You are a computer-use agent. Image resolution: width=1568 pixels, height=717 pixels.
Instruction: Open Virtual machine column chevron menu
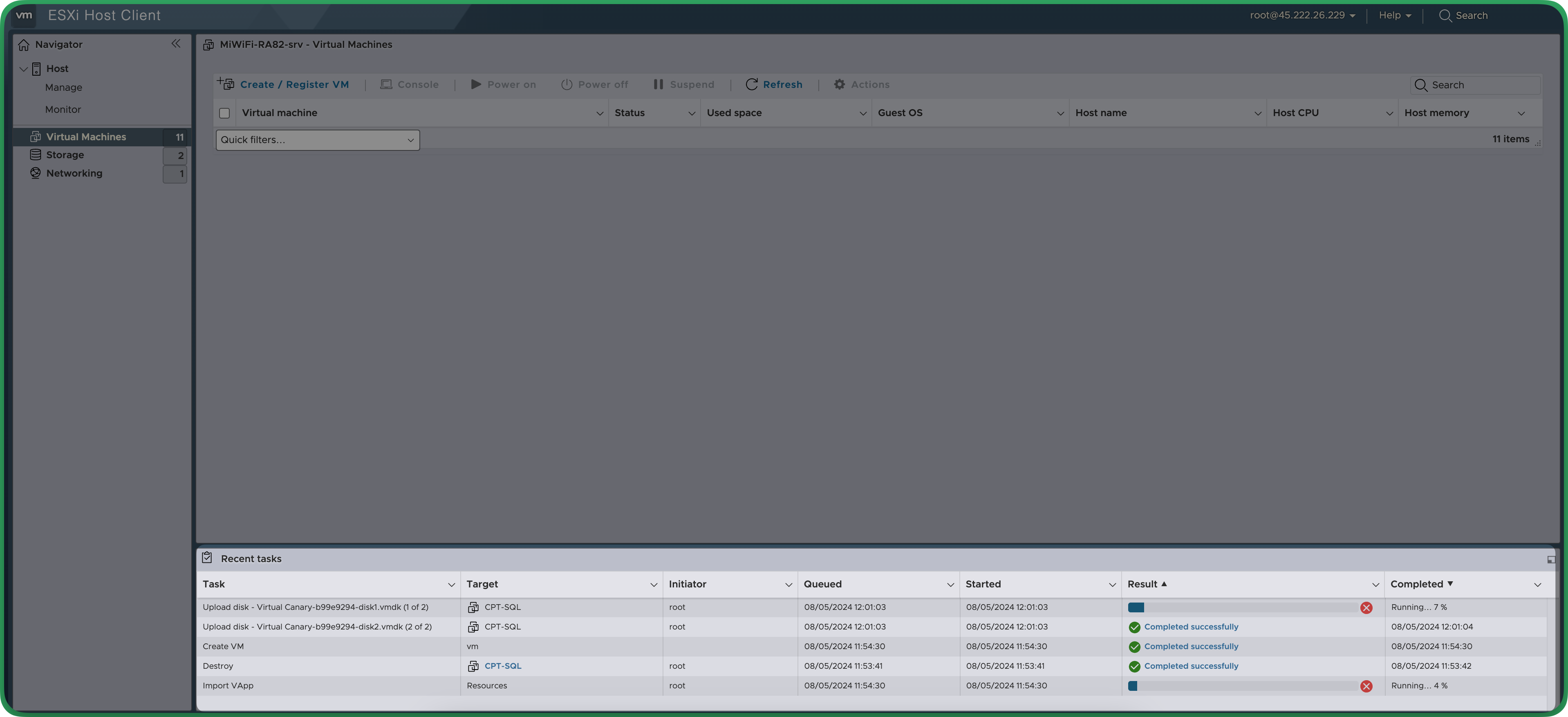point(600,113)
